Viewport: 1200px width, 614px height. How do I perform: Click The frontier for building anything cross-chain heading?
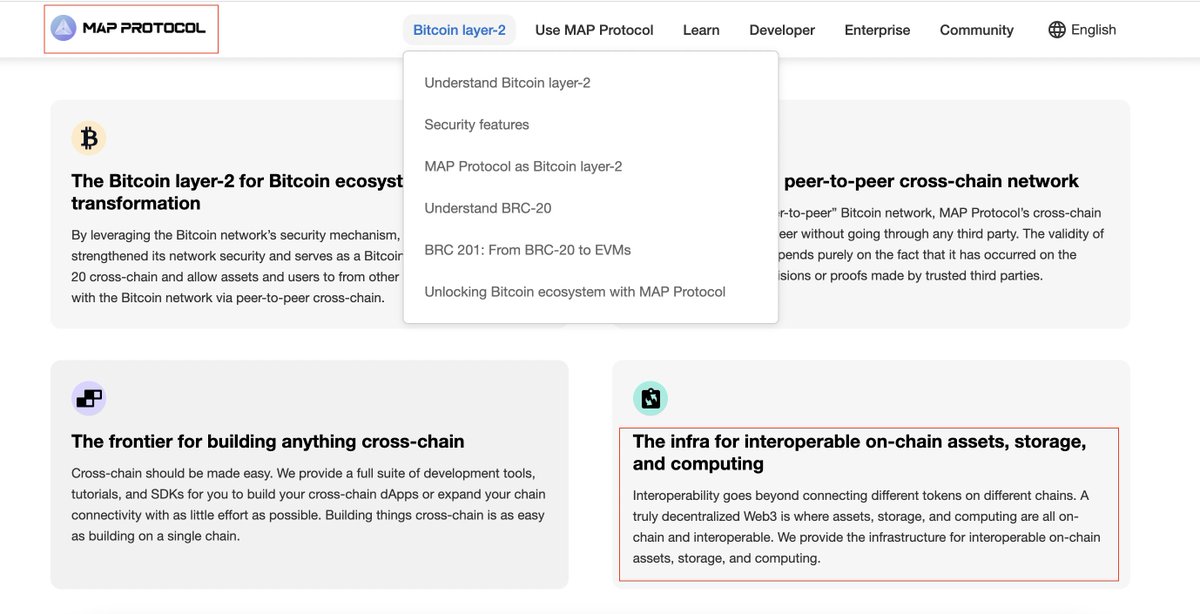coord(268,441)
